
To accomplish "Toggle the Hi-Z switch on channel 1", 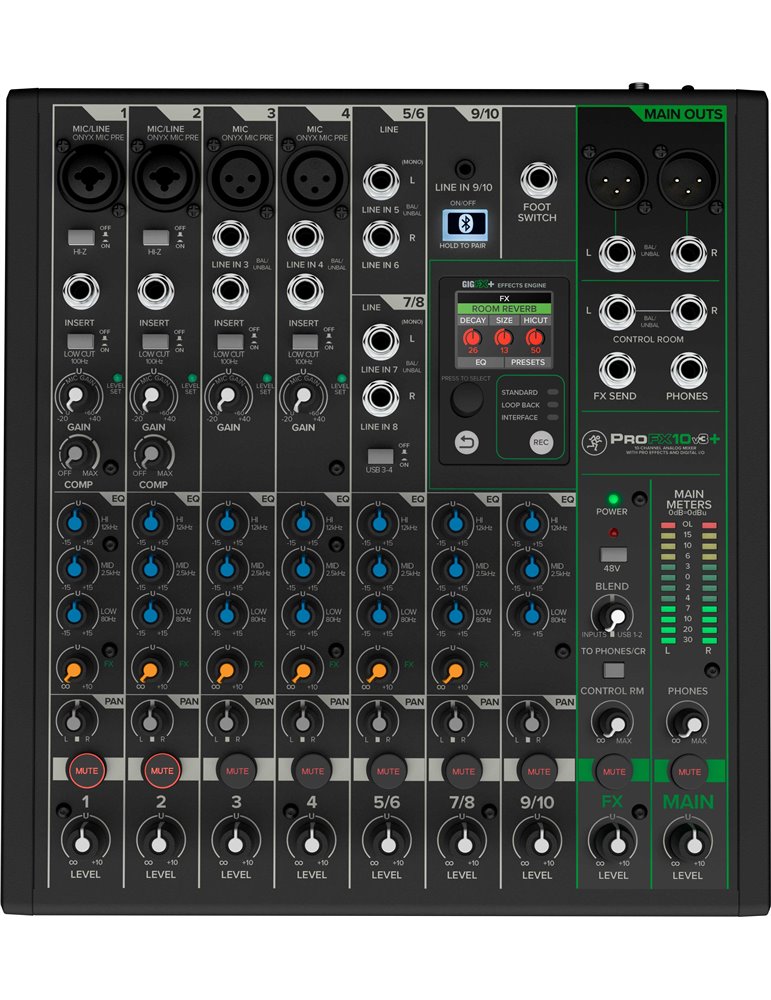I will click(x=81, y=237).
